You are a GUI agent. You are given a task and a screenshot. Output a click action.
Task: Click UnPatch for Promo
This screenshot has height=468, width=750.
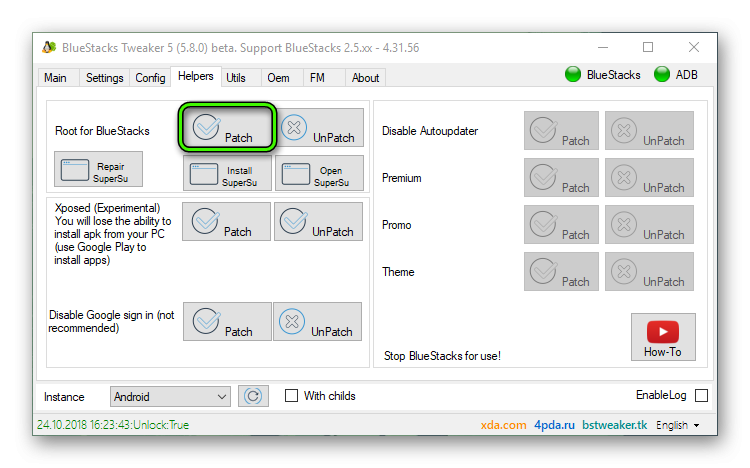649,224
